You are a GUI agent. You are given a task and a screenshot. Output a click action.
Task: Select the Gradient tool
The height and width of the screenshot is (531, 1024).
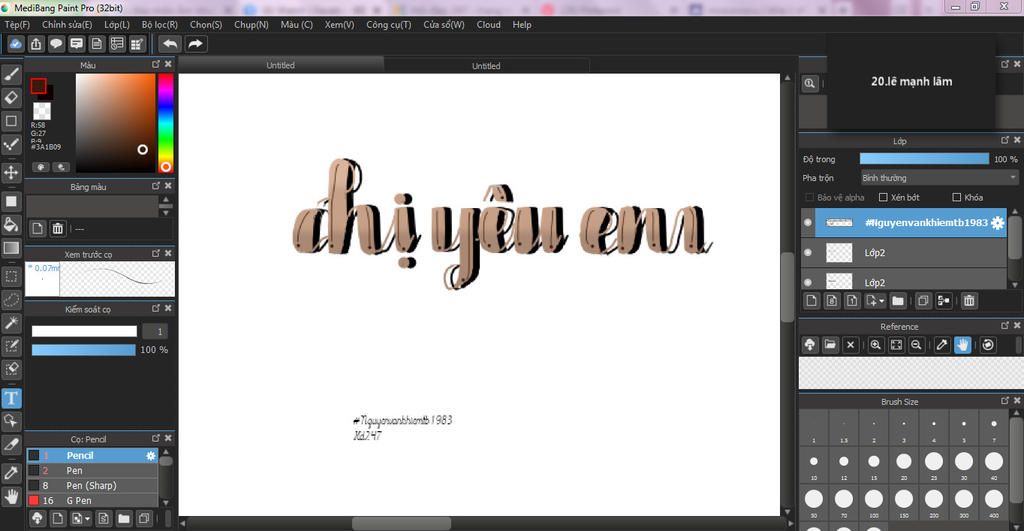11,248
